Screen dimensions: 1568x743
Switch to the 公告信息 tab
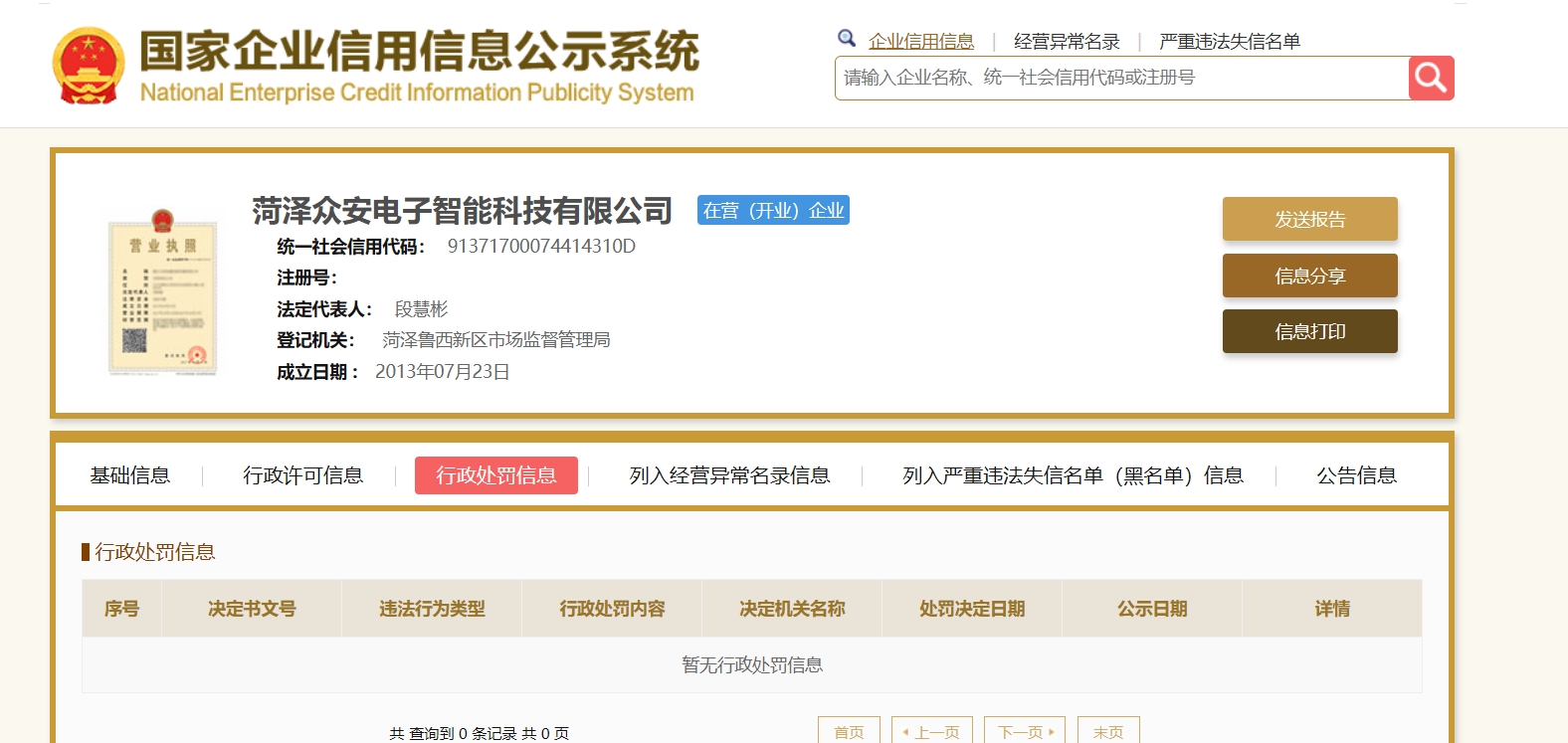1357,475
